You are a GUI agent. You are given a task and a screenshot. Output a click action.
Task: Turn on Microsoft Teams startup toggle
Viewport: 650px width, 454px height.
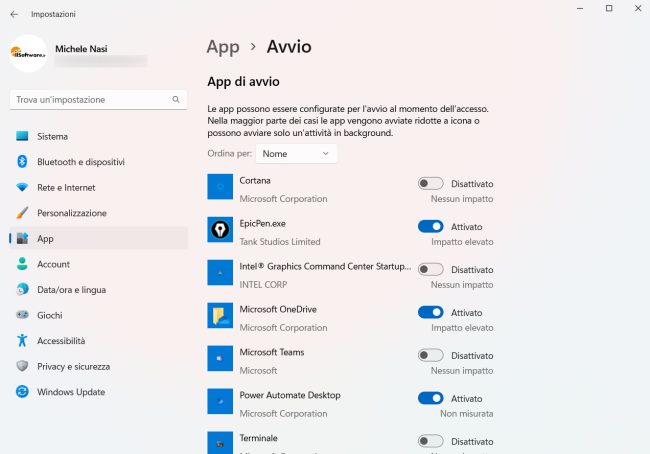coord(430,355)
